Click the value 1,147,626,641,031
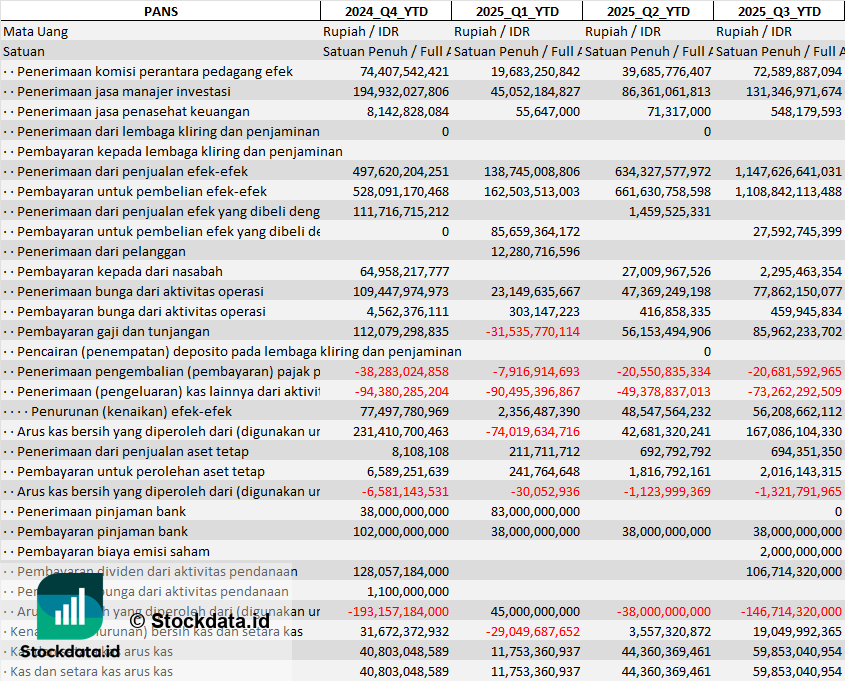 [788, 171]
